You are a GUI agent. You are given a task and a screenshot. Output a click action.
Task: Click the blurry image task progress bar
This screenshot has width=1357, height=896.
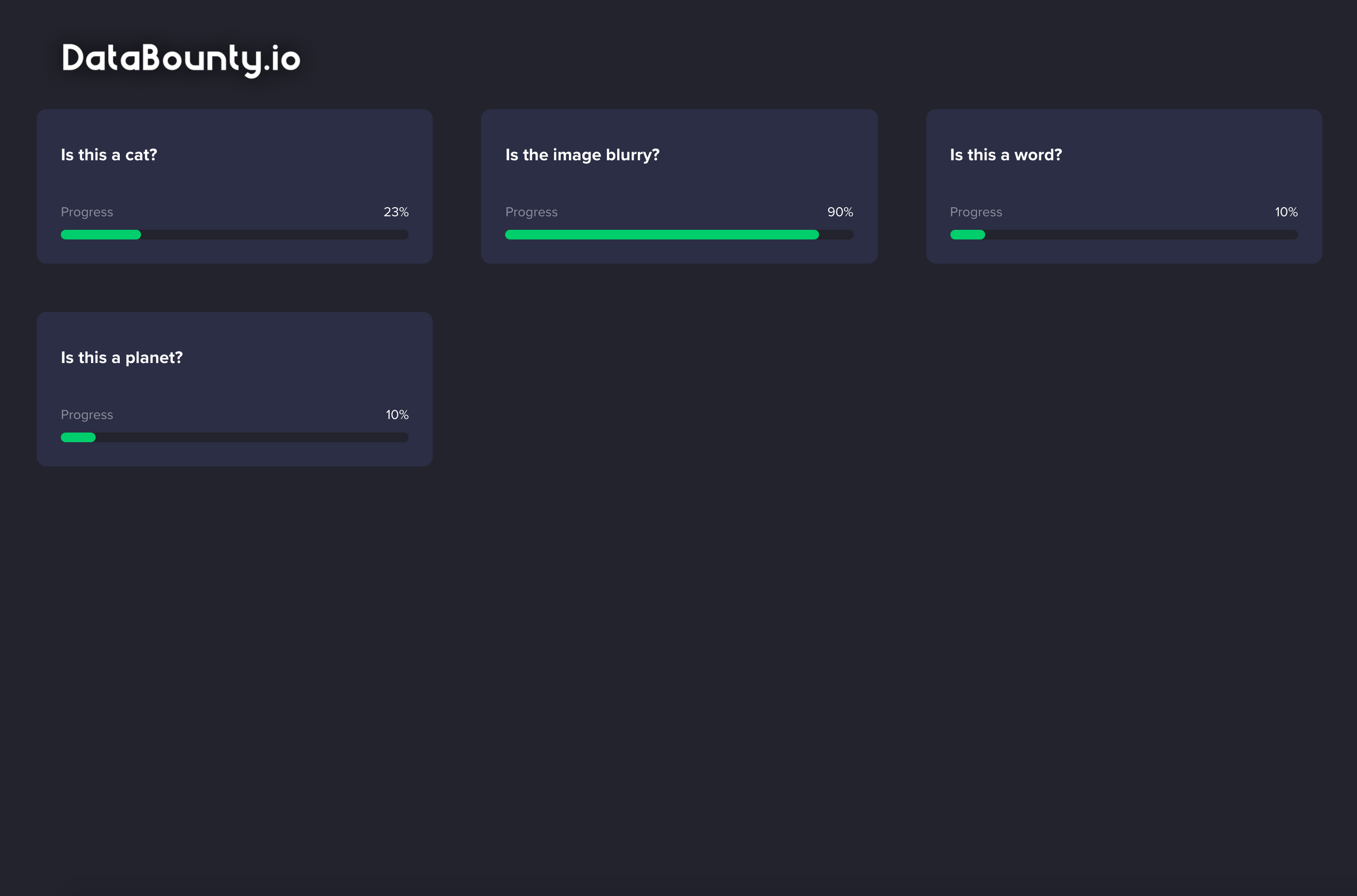coord(679,235)
